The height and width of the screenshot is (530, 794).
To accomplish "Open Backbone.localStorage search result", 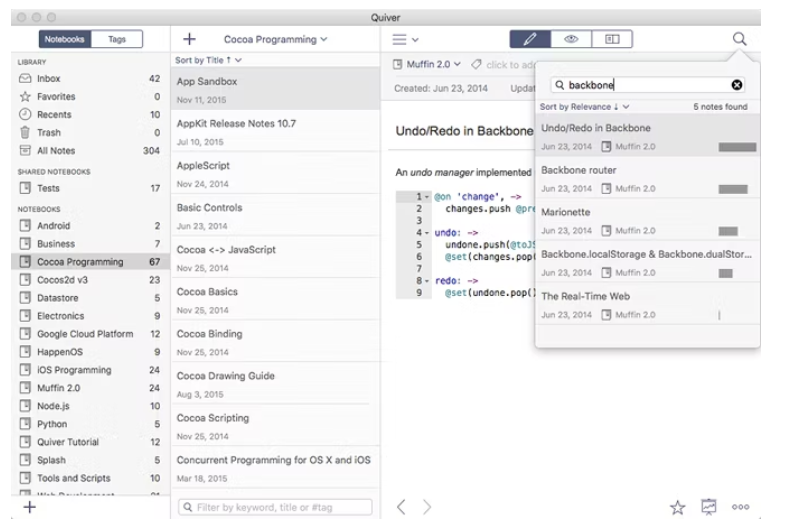I will [648, 262].
